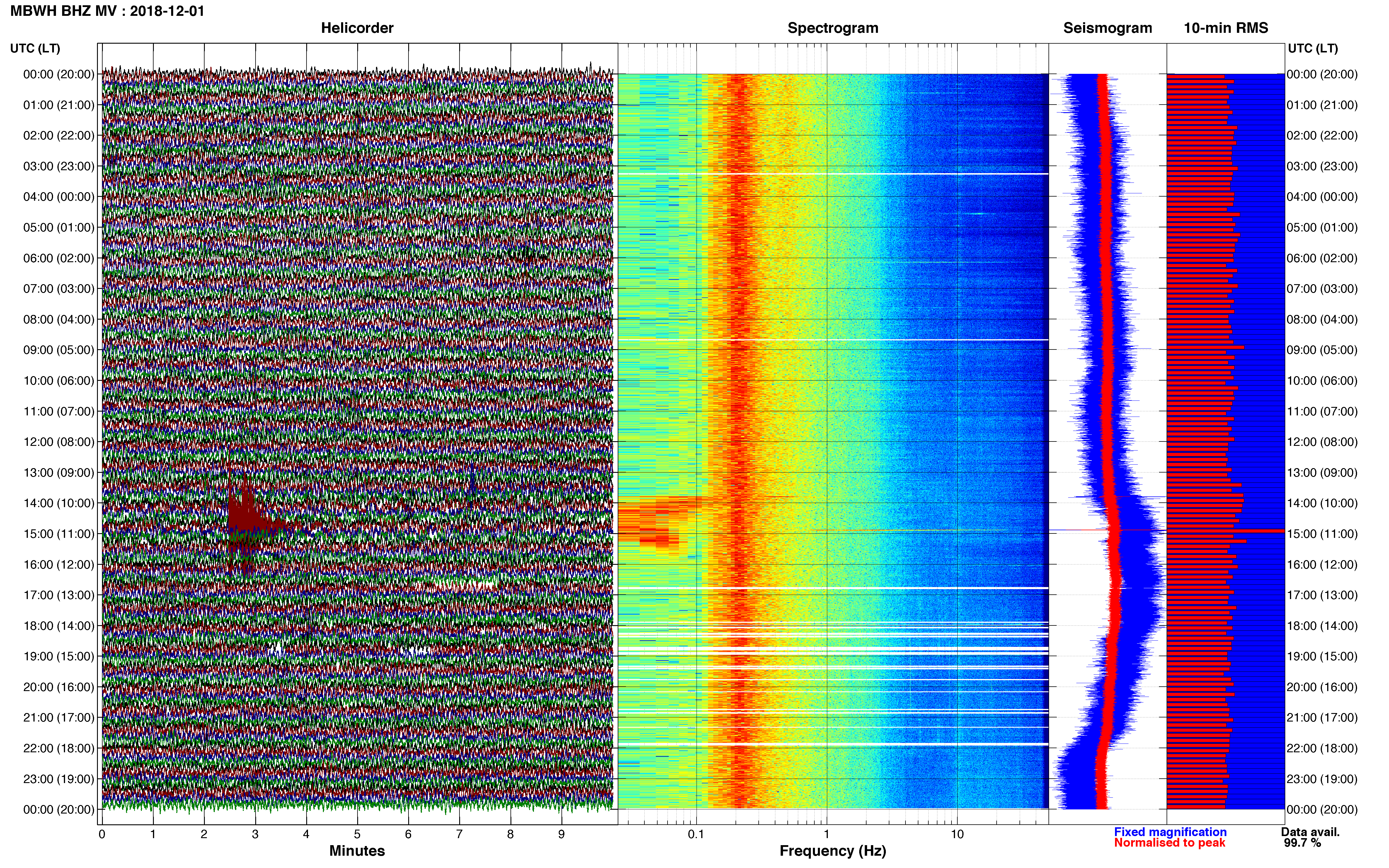The height and width of the screenshot is (868, 1389).
Task: Click the 'Fixed magnification' legend text
Action: tap(1170, 832)
